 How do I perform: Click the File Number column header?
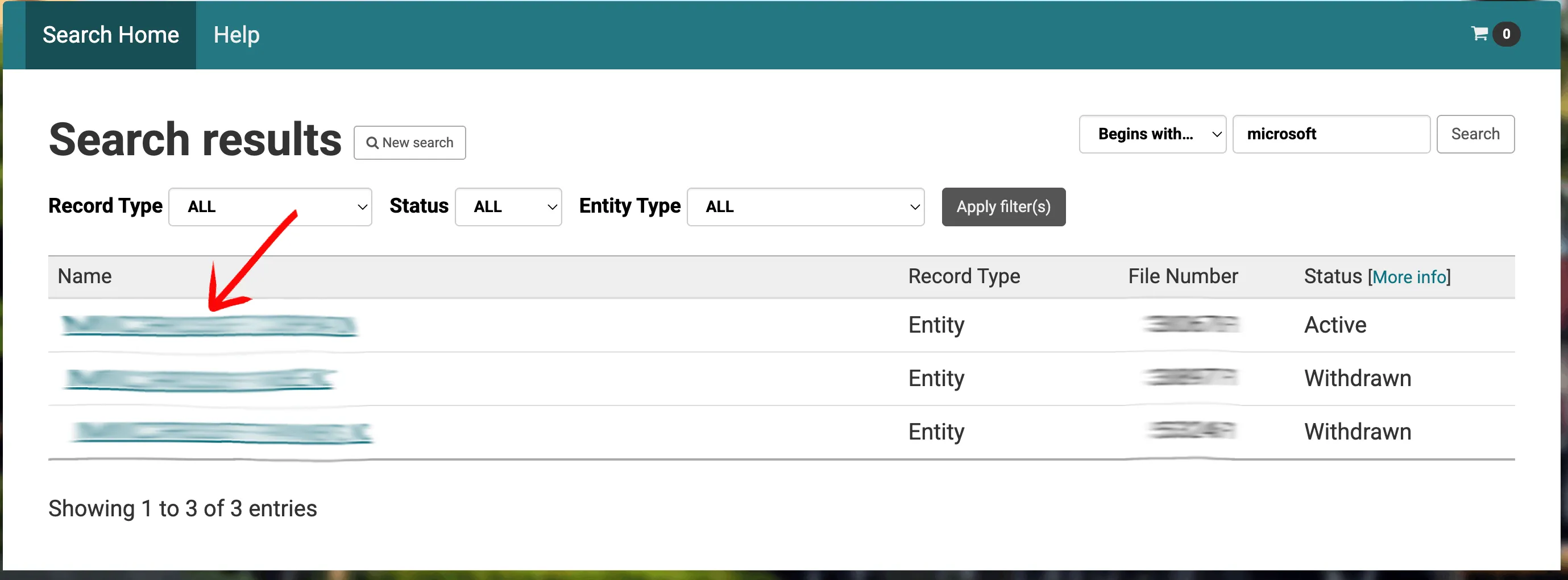pyautogui.click(x=1183, y=276)
